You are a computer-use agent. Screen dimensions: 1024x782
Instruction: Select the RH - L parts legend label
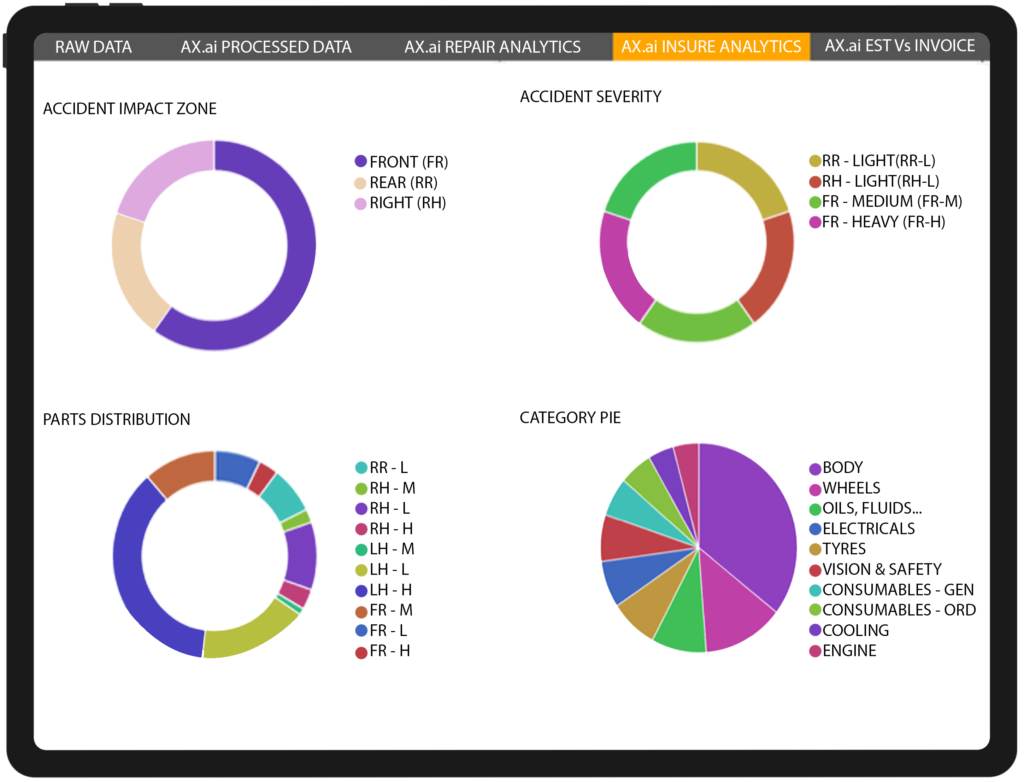[390, 508]
